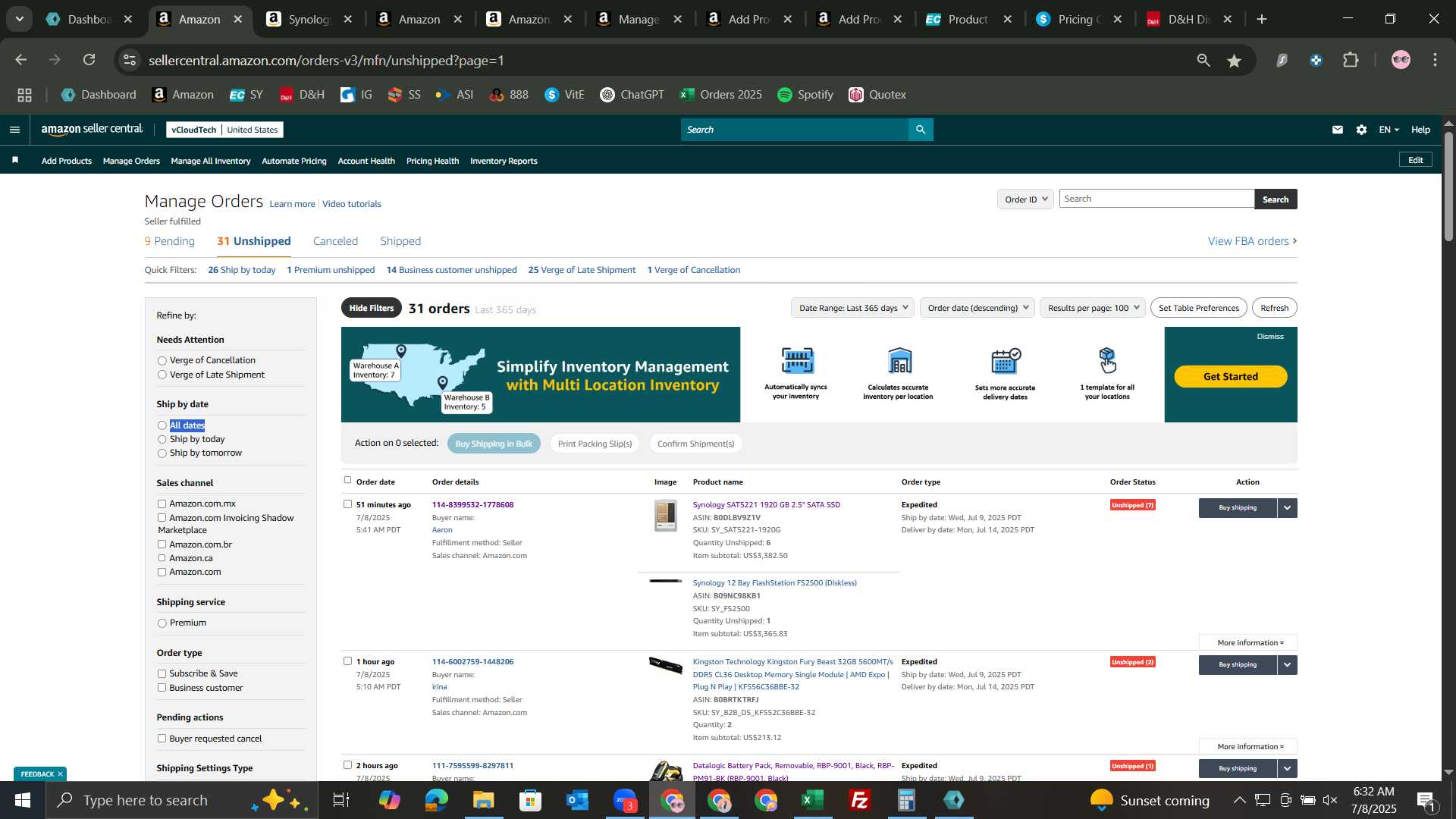1456x819 pixels.
Task: Open the Orders 2025 bookmark
Action: tap(720, 95)
